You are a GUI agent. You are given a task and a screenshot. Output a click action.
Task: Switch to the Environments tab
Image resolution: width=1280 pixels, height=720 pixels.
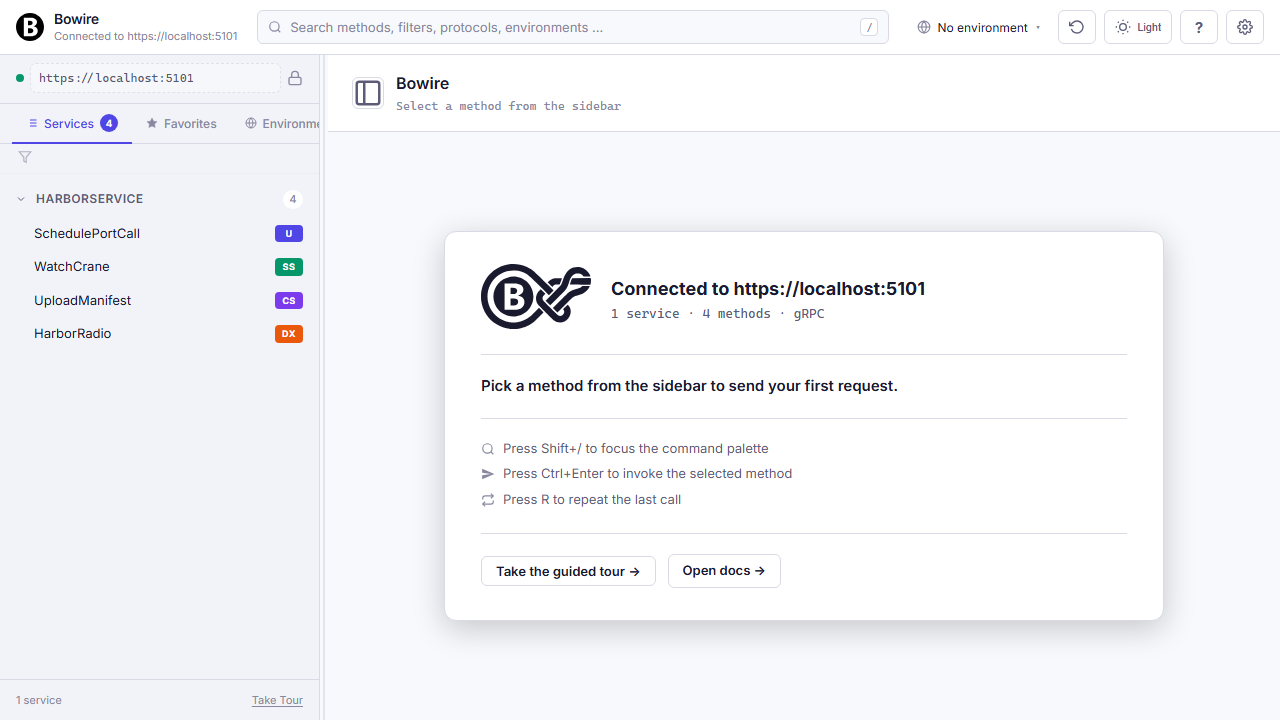(x=282, y=123)
